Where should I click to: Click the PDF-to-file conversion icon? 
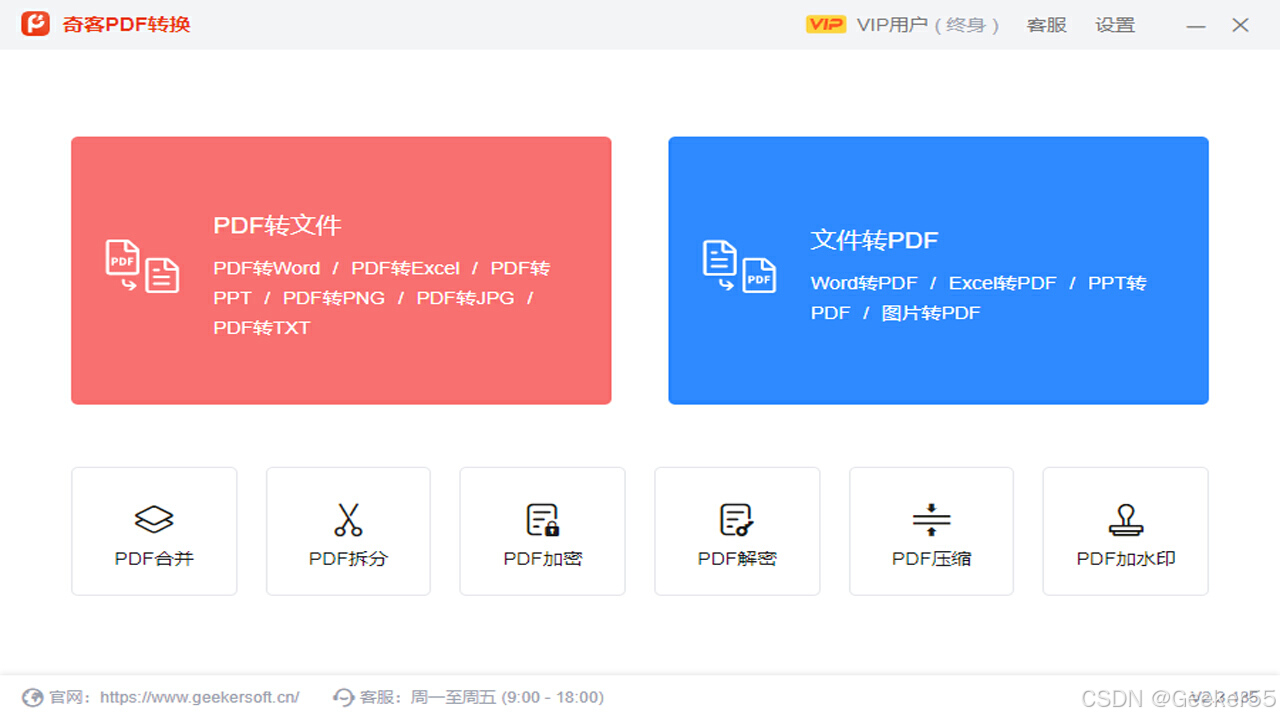coord(142,266)
